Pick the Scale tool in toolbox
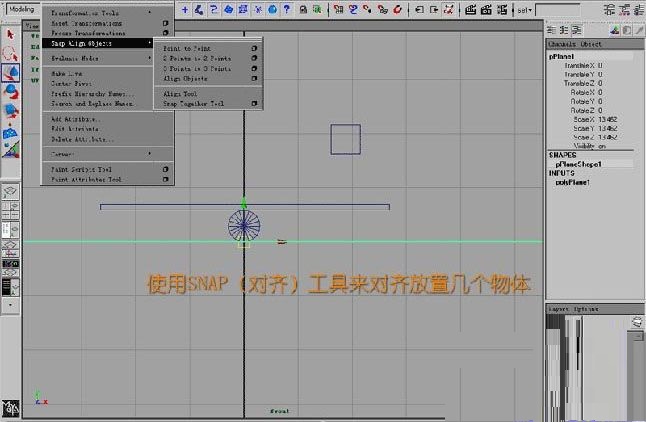The width and height of the screenshot is (646, 422). coord(10,111)
